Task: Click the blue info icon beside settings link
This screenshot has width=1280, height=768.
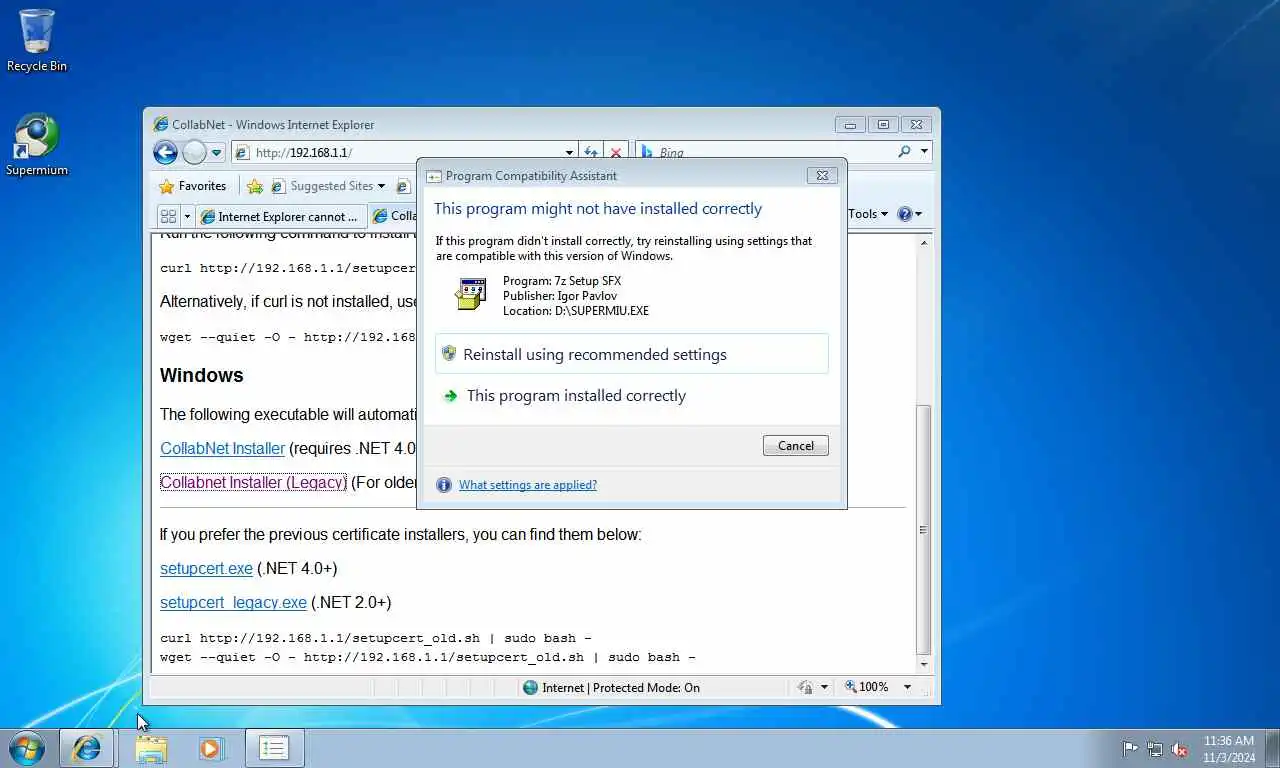Action: click(x=444, y=485)
